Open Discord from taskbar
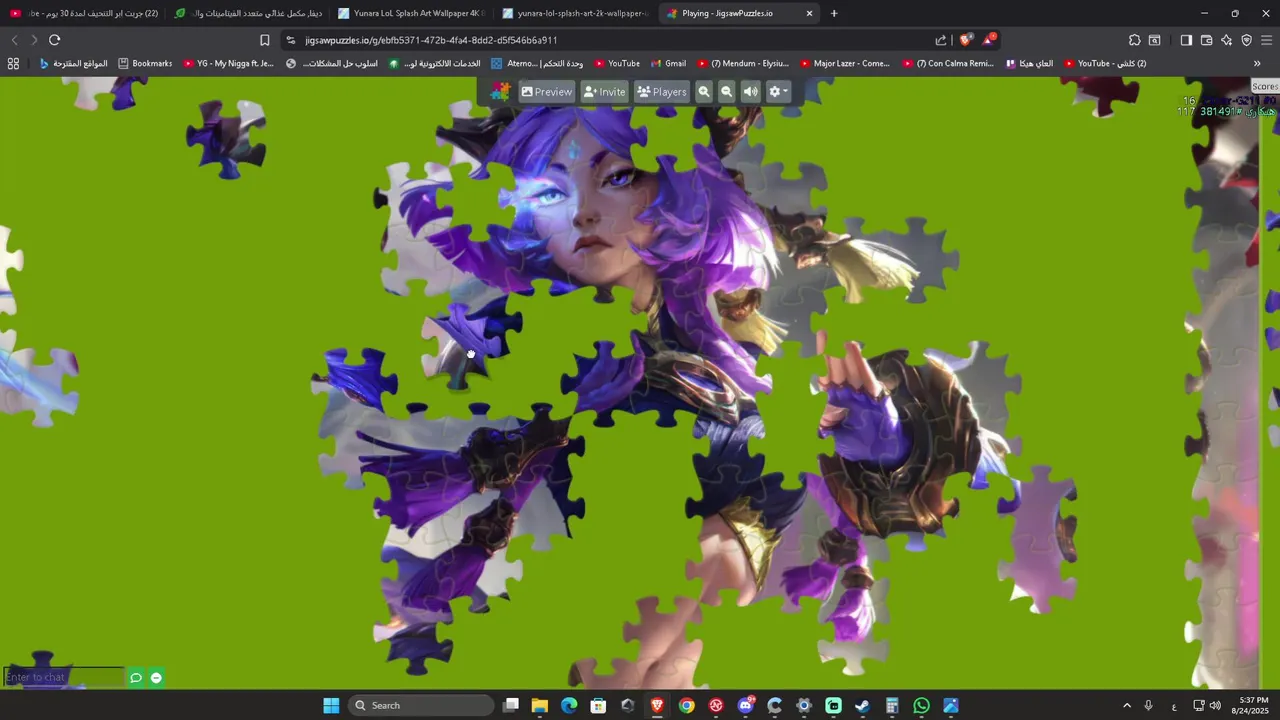 [x=745, y=705]
